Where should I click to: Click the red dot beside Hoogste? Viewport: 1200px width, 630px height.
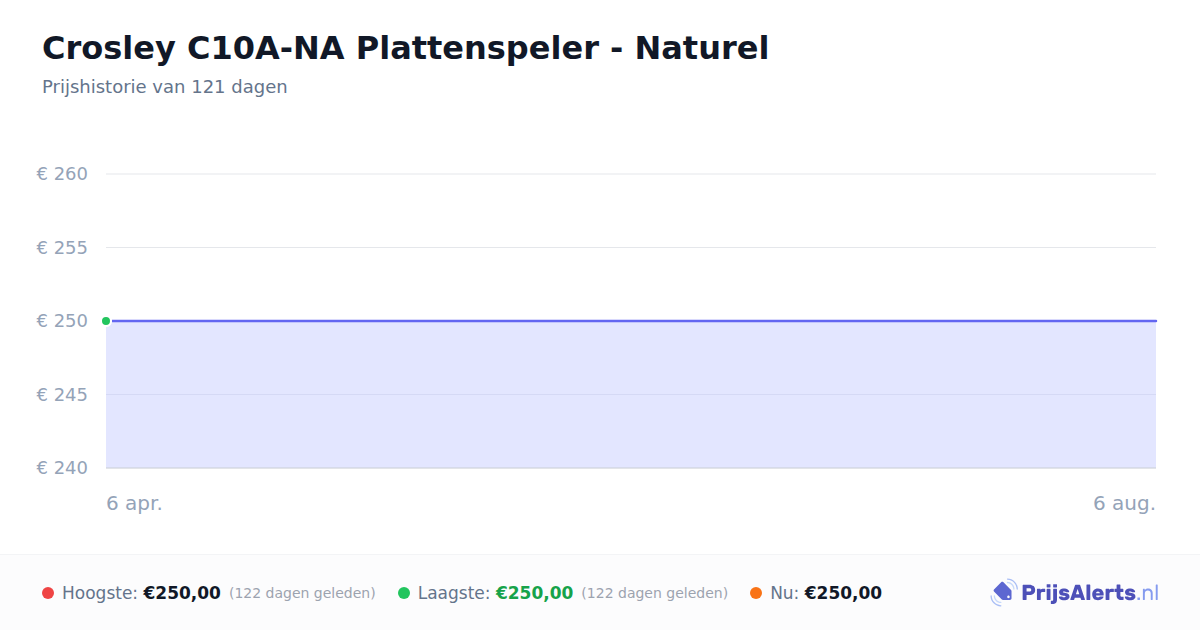(48, 593)
